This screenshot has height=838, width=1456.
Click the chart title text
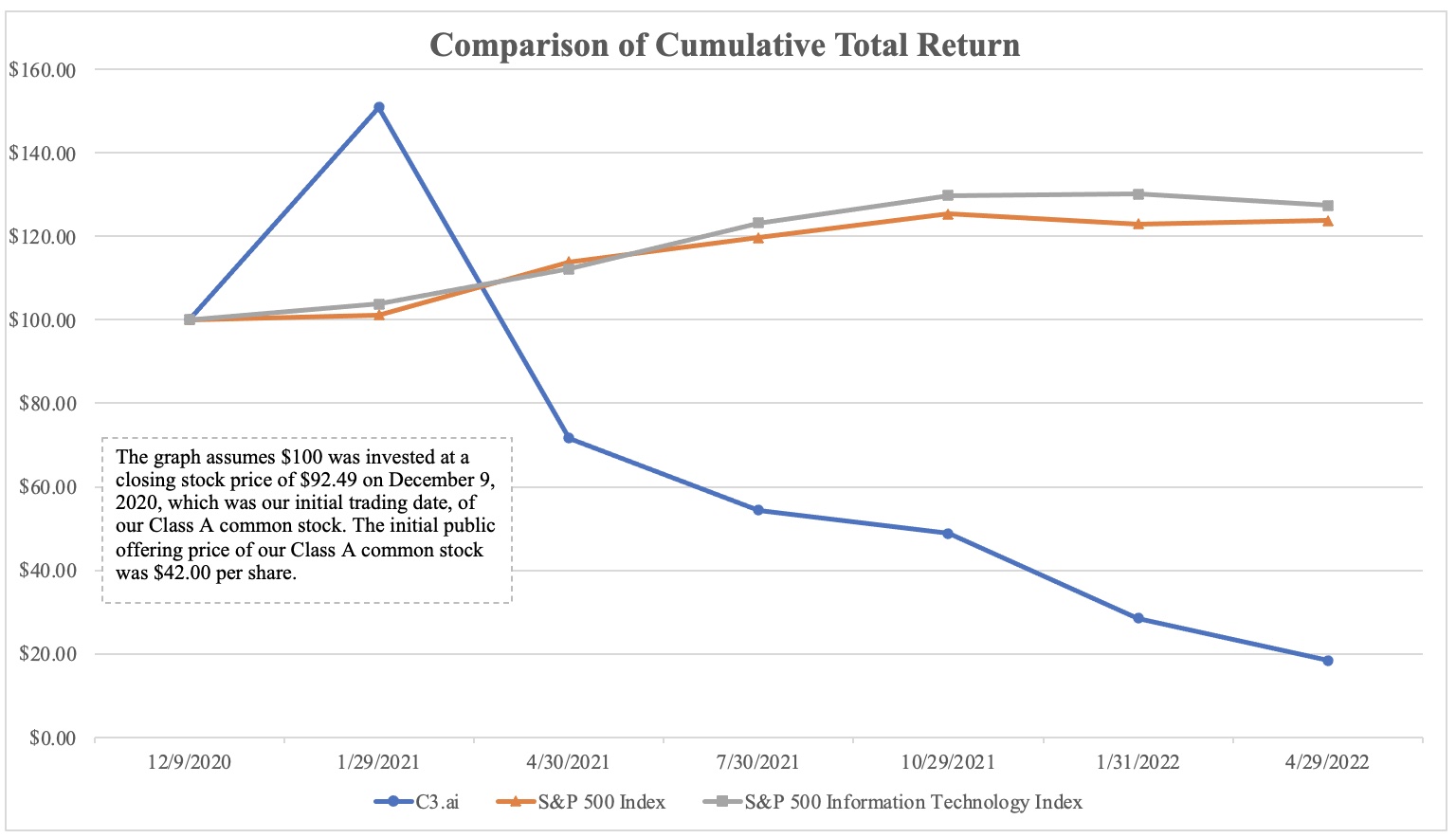pos(724,46)
